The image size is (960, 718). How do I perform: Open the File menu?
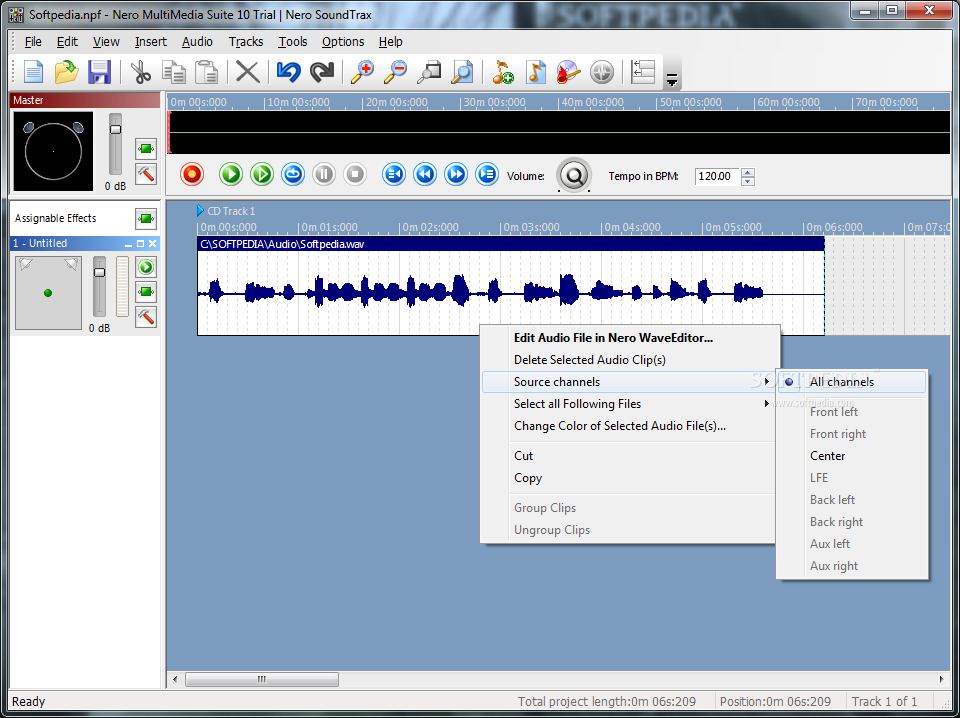pyautogui.click(x=33, y=42)
